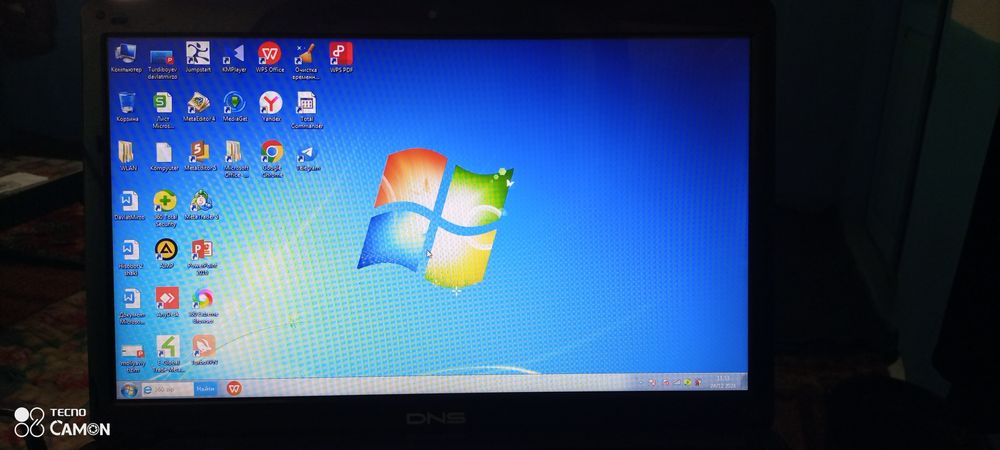This screenshot has width=1000, height=450.
Task: Select the Корзина recycle bin
Action: (127, 106)
